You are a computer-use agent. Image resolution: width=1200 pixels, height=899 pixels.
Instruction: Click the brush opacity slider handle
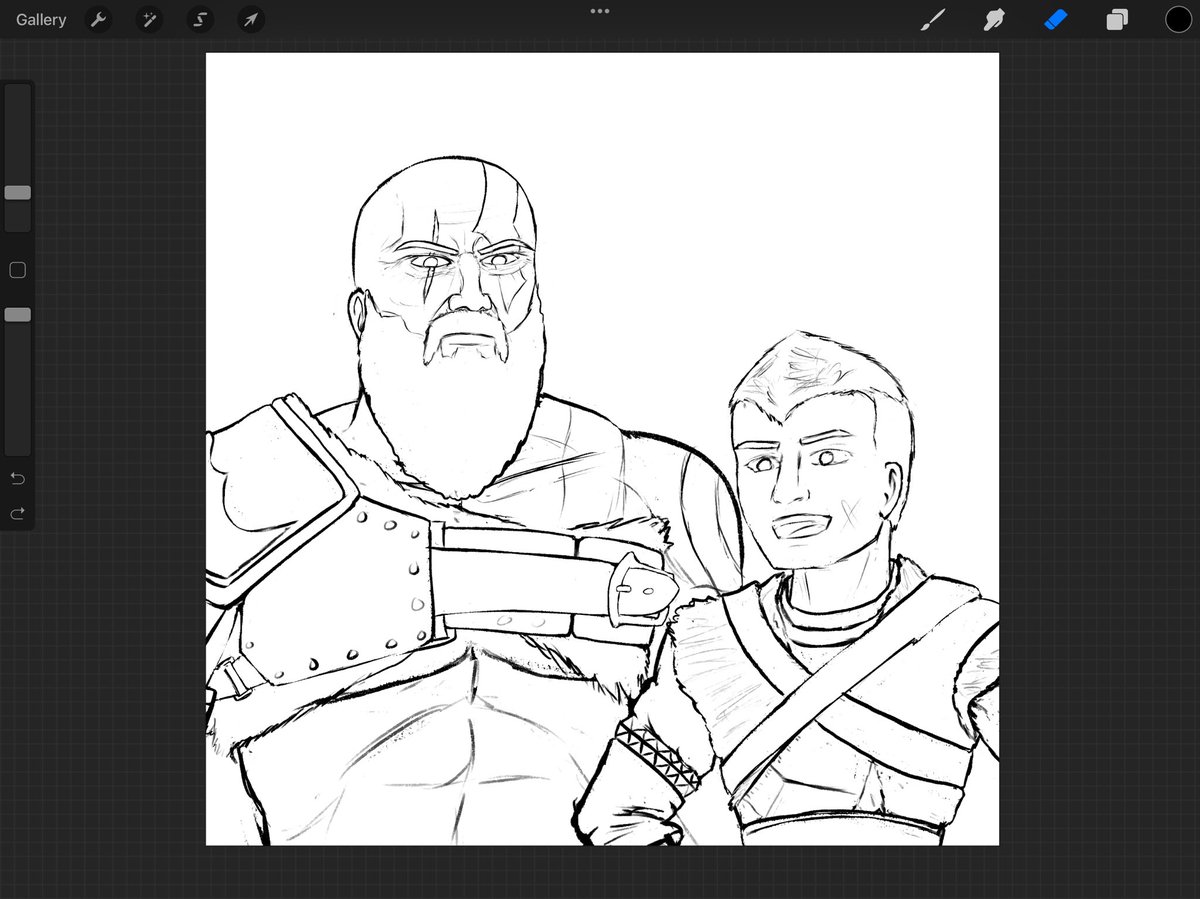pos(17,315)
